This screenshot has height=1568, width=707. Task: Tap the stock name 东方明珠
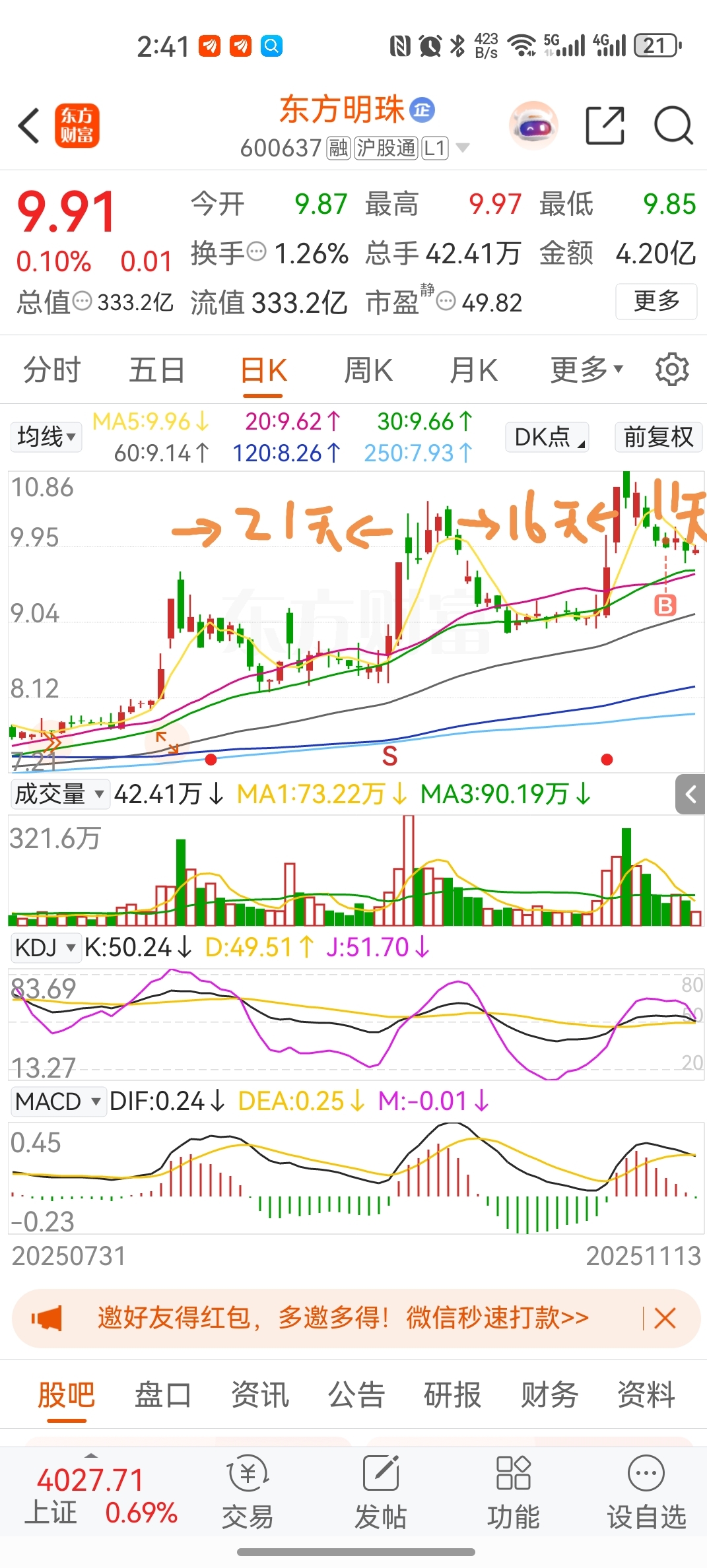[x=342, y=110]
